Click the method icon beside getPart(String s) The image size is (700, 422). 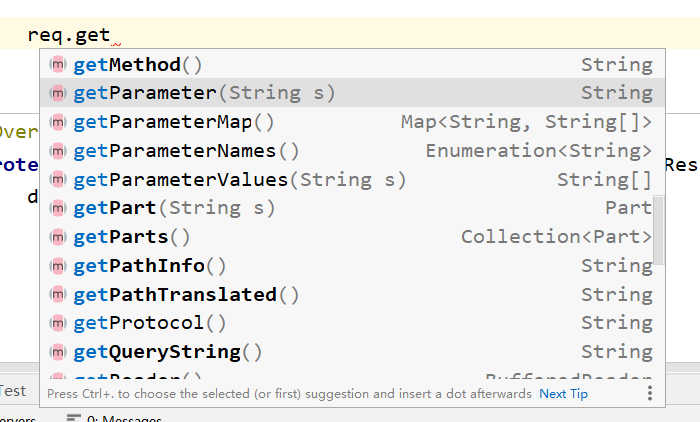click(x=58, y=208)
